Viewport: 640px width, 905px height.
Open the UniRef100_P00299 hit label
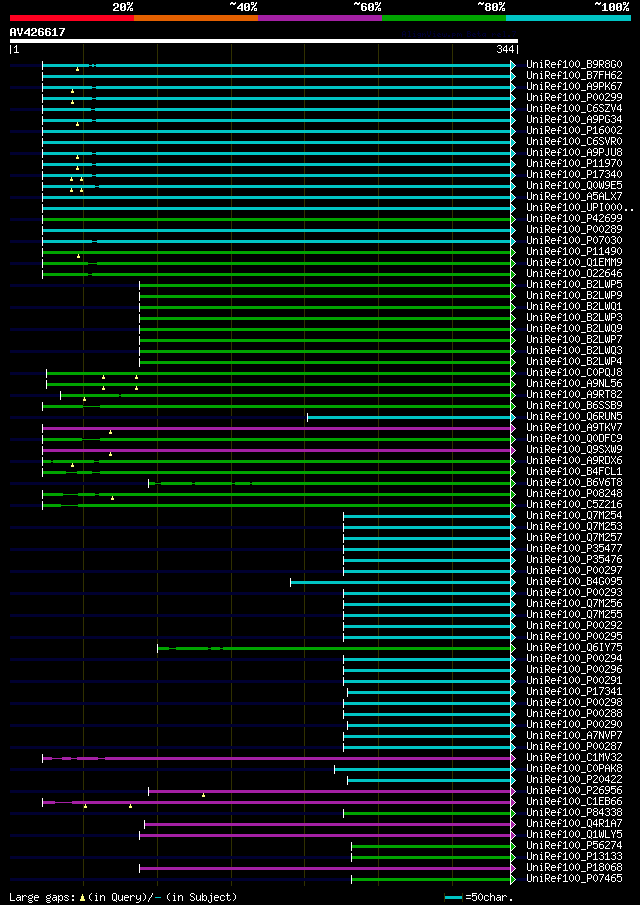[x=574, y=97]
